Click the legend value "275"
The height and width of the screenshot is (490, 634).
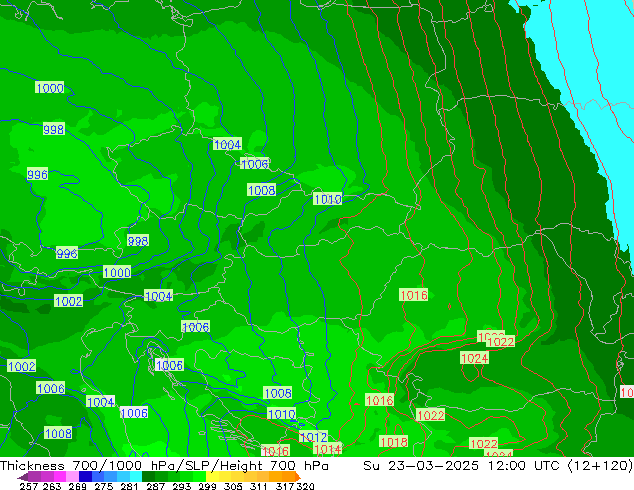(104, 486)
